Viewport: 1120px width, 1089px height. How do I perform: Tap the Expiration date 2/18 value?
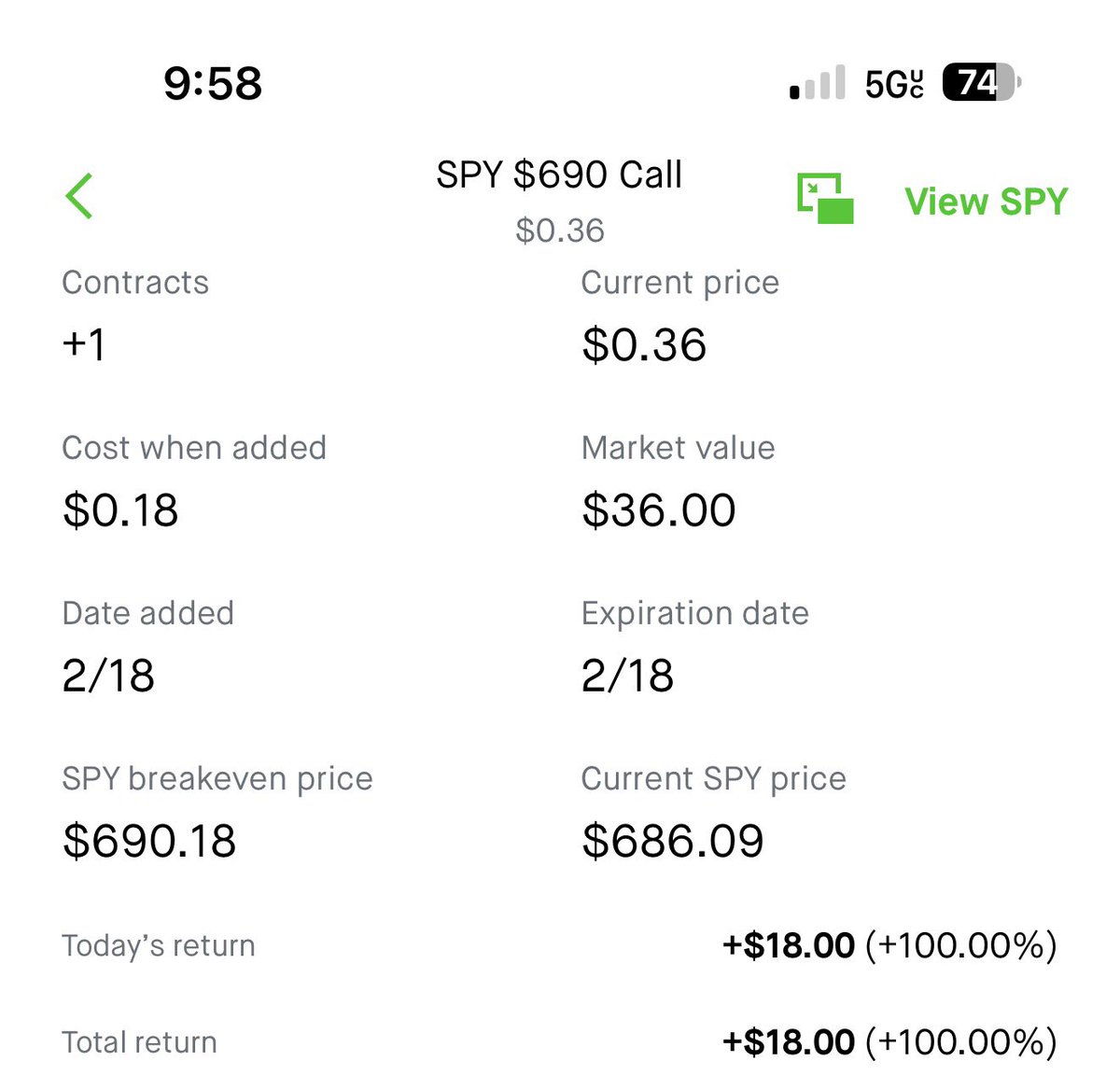point(627,676)
